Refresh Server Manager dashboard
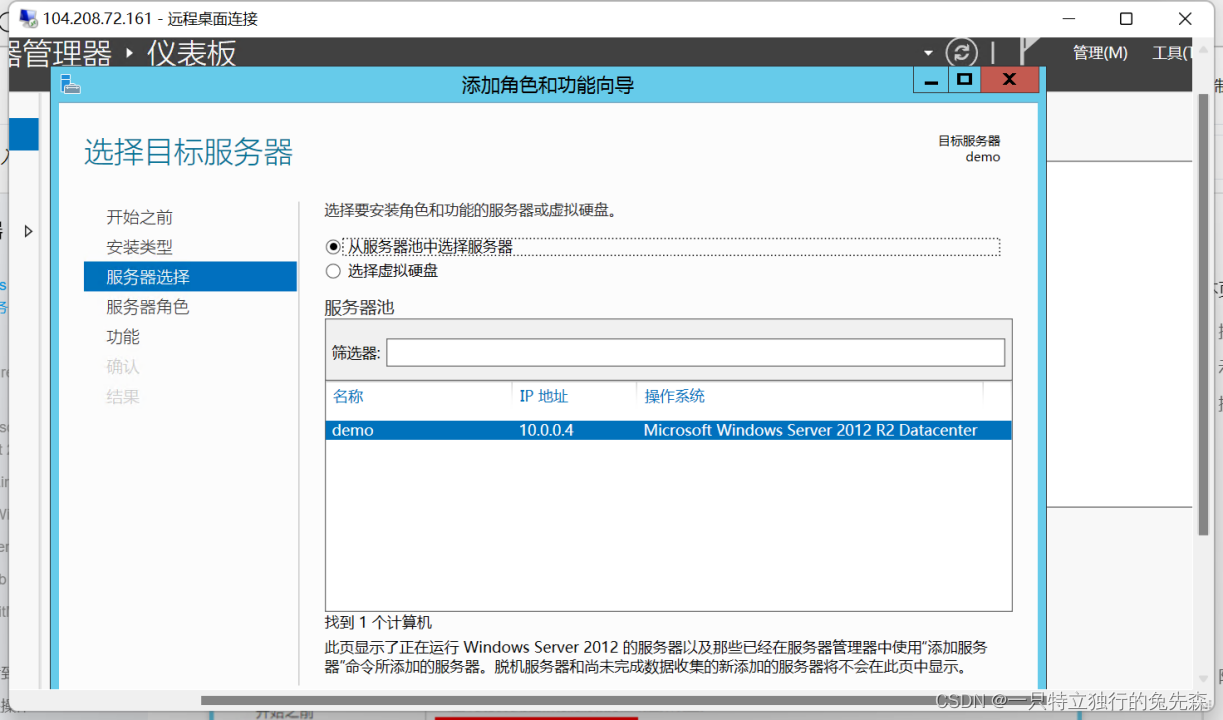 (x=961, y=52)
